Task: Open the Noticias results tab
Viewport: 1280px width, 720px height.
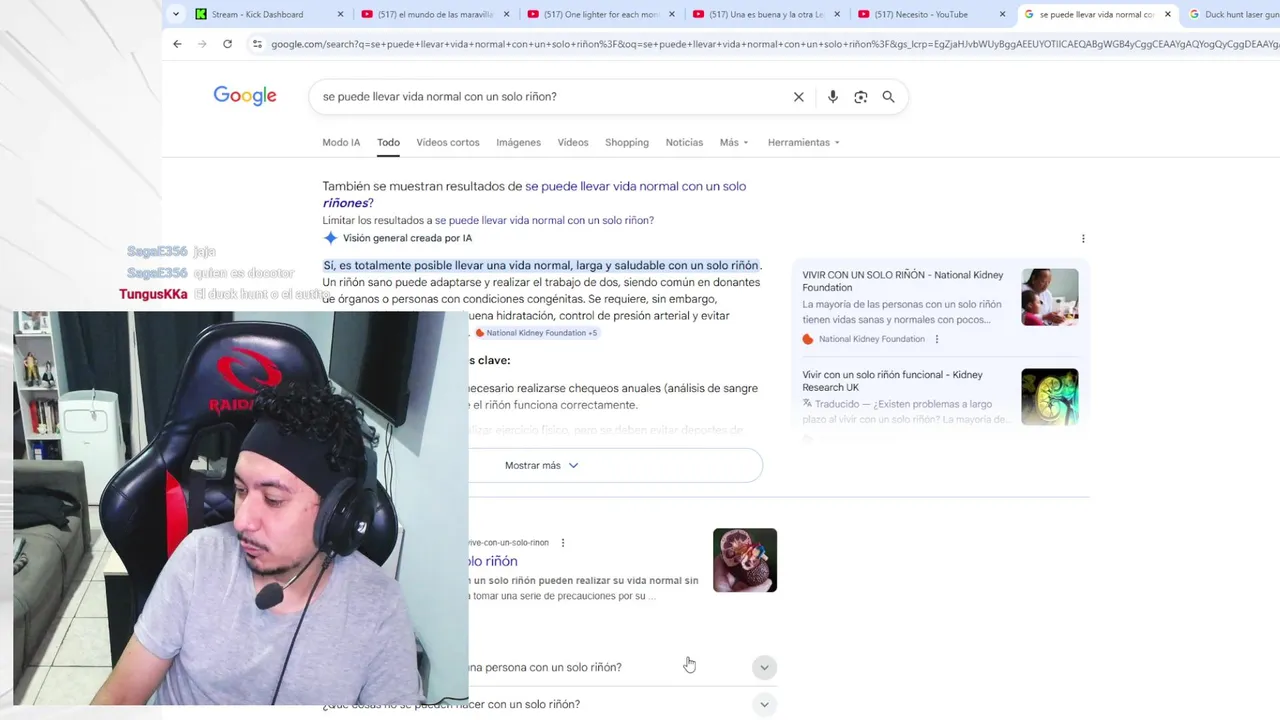Action: point(684,142)
